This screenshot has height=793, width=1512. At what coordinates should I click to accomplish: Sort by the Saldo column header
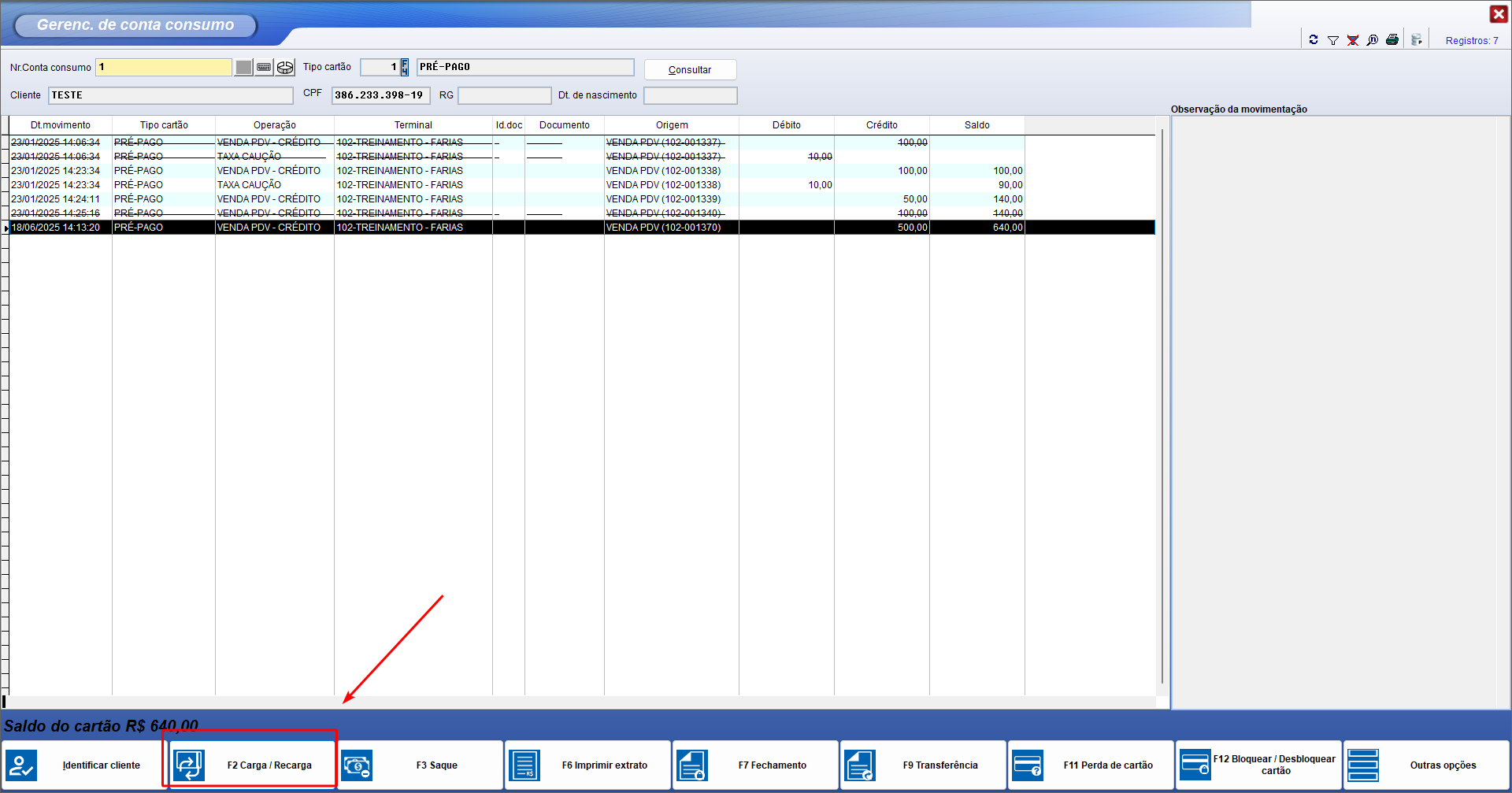click(976, 125)
